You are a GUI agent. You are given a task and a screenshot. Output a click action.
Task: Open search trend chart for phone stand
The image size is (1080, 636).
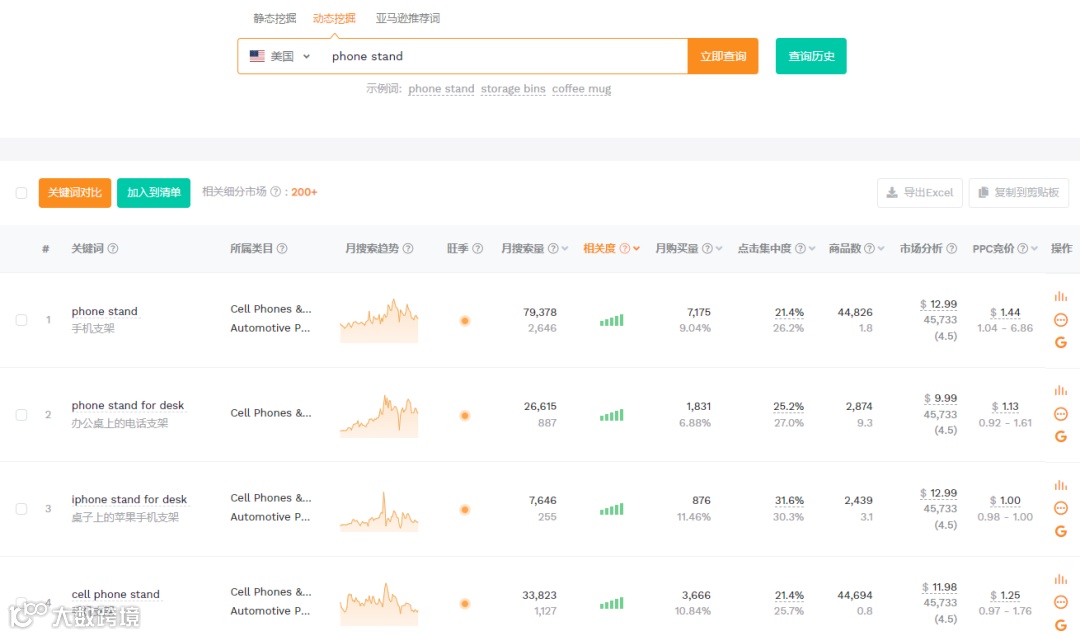coord(379,320)
